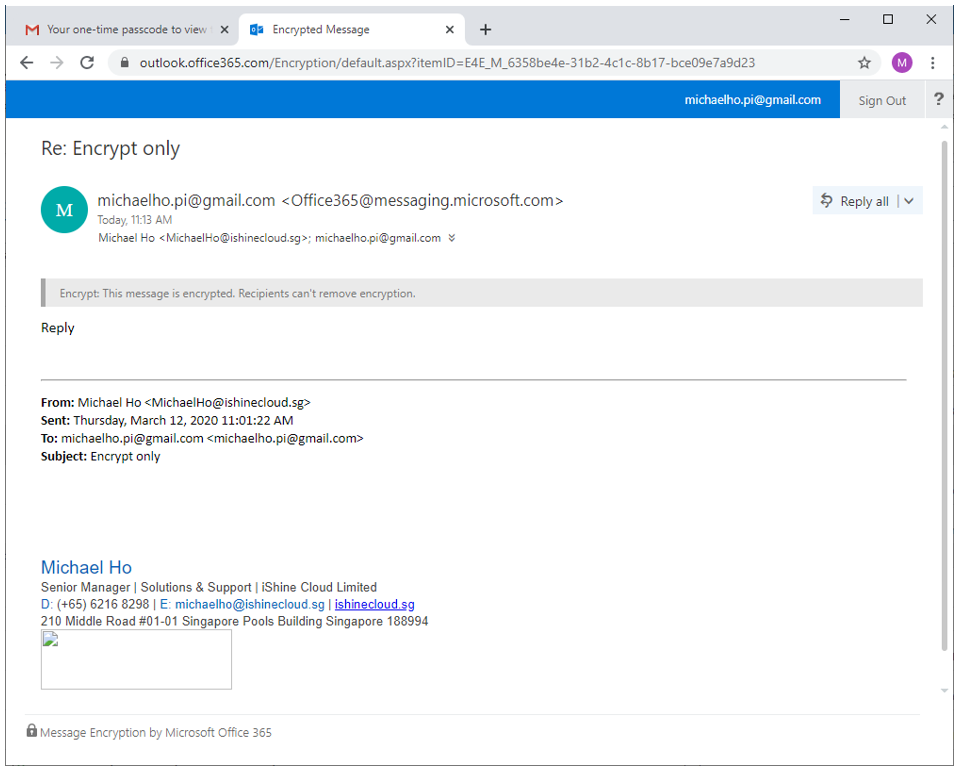Close the Encrypted Message tab
Viewport: 958px width, 769px height.
[450, 29]
